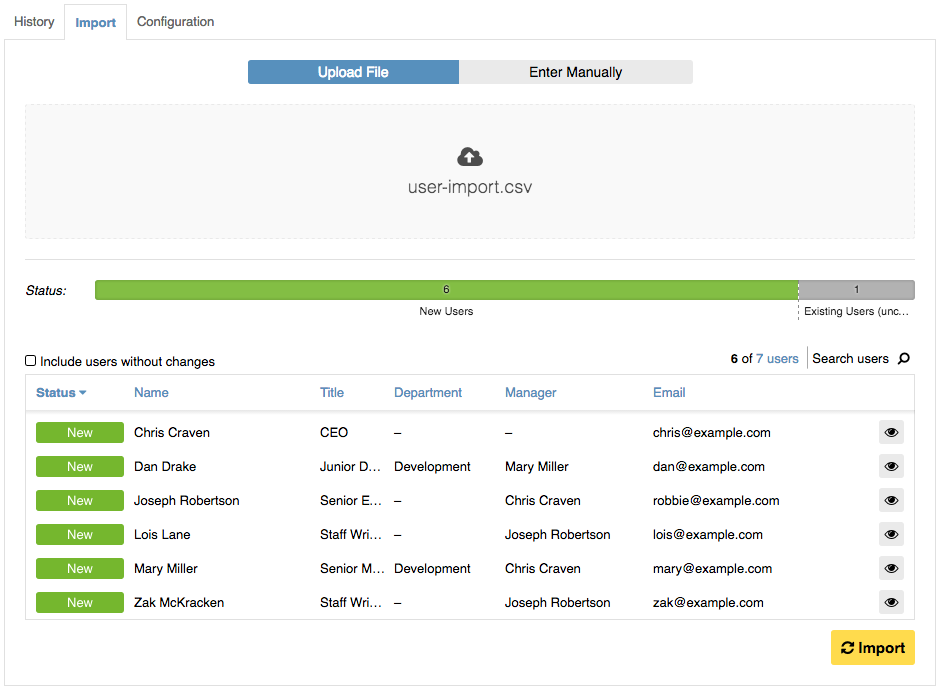Select the name Zak McKracken
This screenshot has height=689, width=940.
click(x=179, y=603)
